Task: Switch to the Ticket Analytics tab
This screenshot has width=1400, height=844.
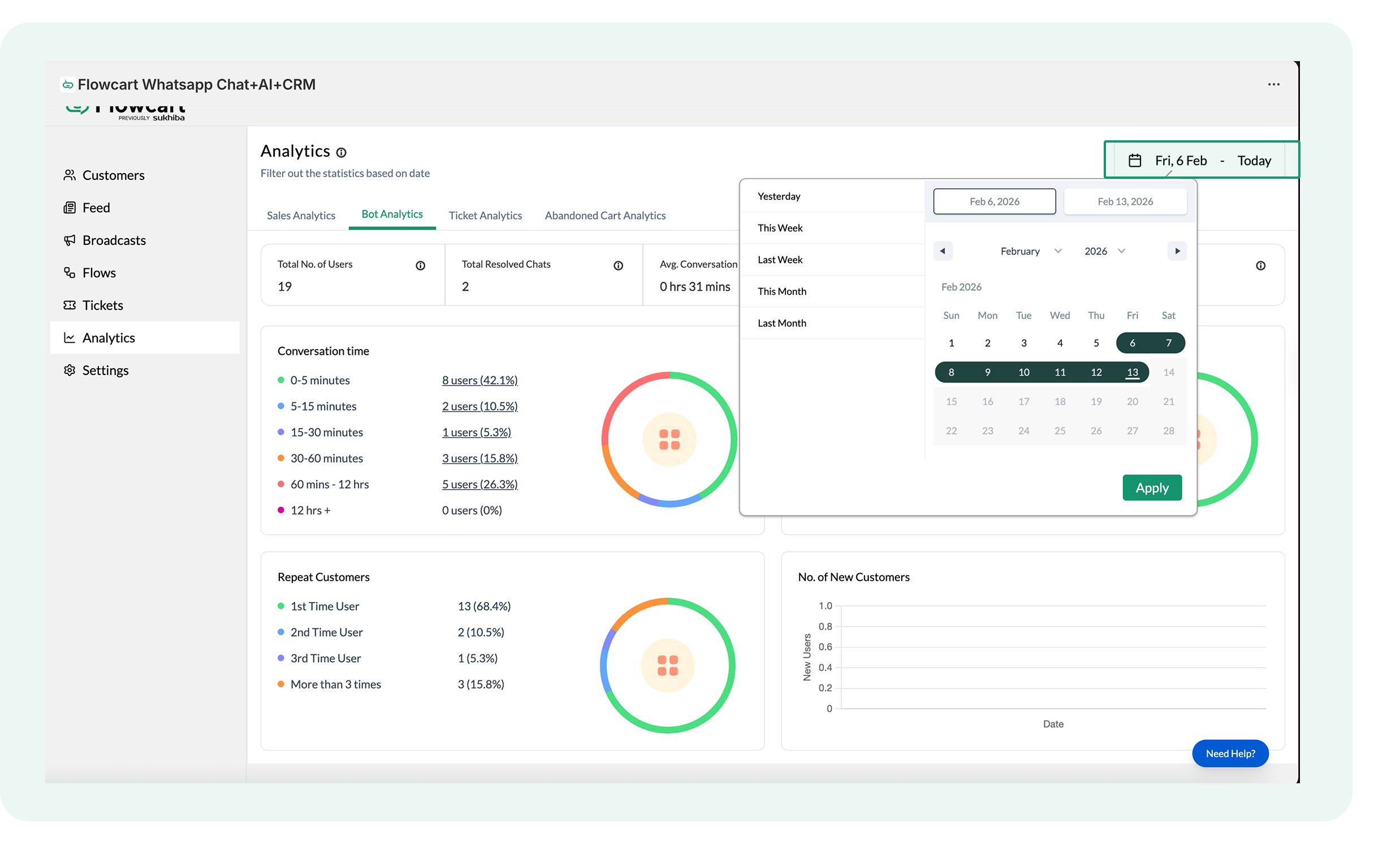Action: tap(485, 216)
